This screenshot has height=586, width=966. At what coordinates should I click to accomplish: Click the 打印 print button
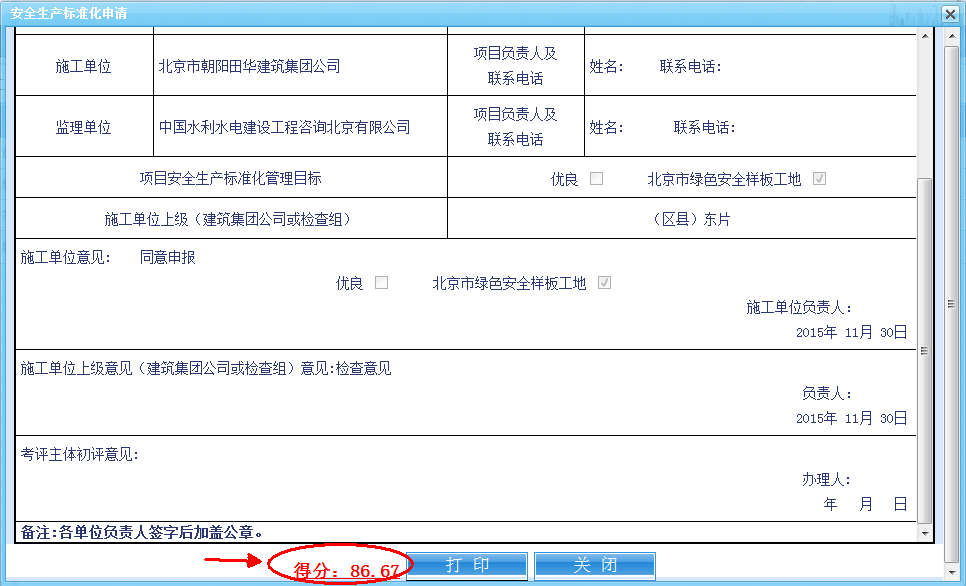[x=467, y=565]
